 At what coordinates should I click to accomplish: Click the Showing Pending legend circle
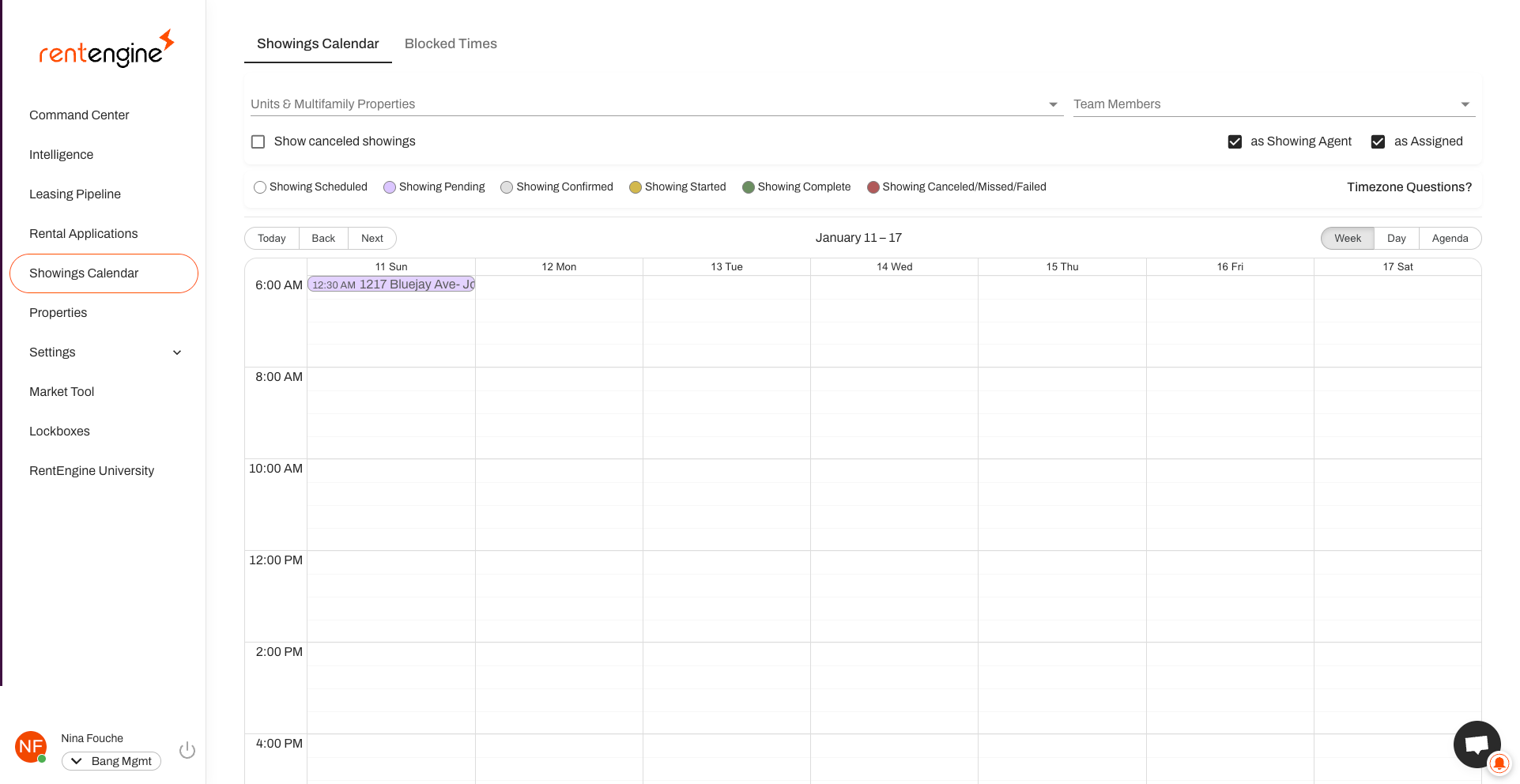coord(390,187)
